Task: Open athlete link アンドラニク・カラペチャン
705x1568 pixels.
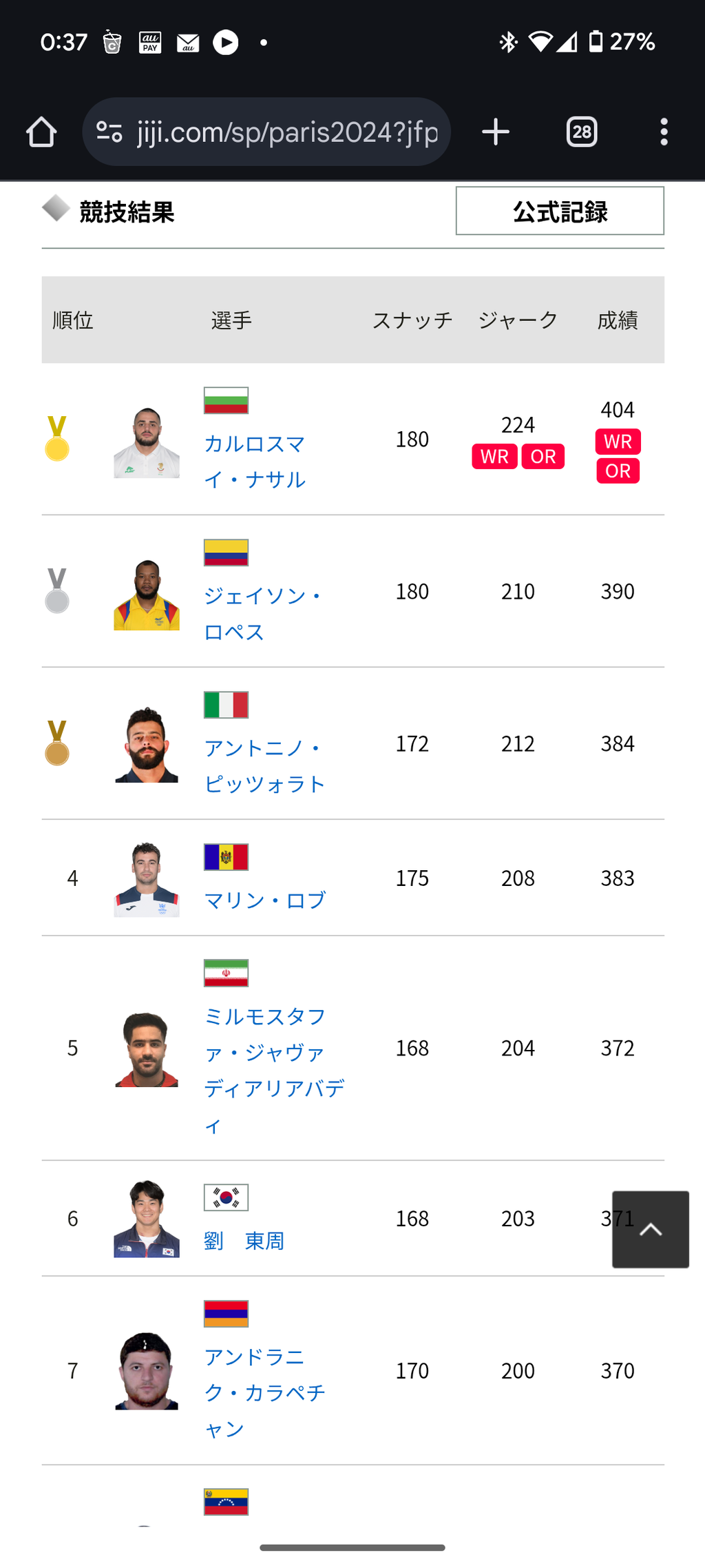Action: [264, 1392]
